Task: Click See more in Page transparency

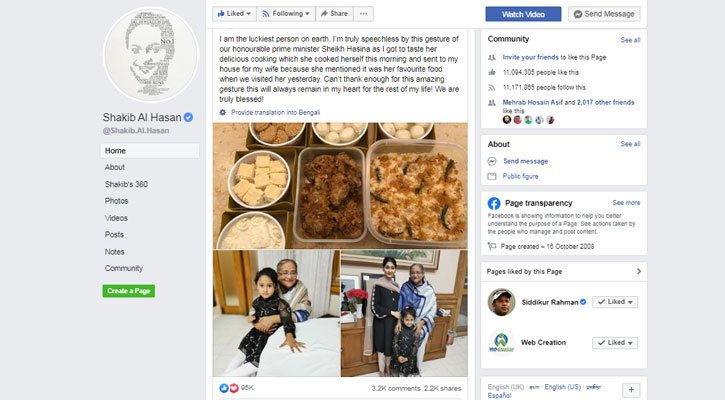Action: pos(626,202)
